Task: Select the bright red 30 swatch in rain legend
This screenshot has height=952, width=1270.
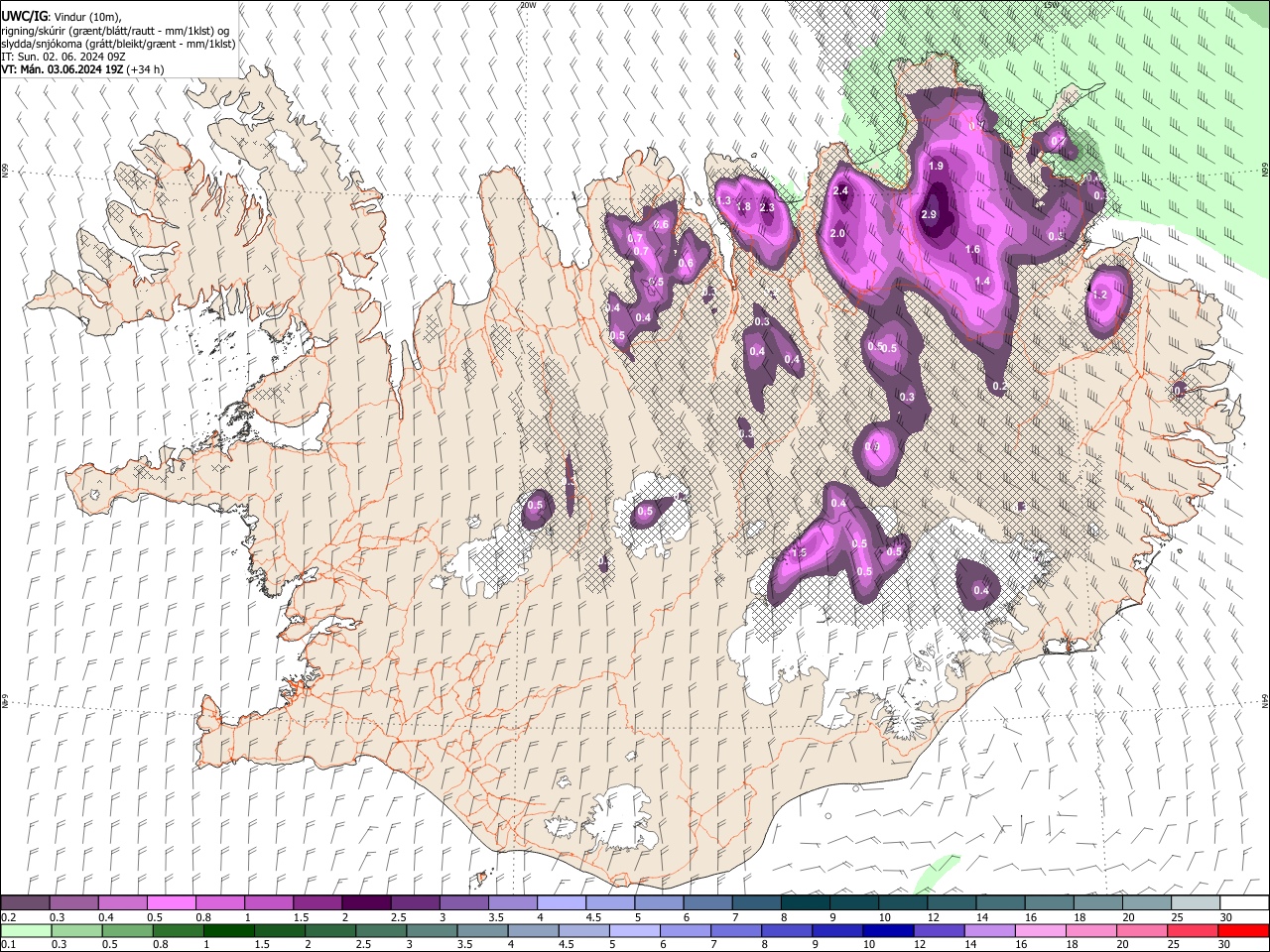Action: 1243,931
